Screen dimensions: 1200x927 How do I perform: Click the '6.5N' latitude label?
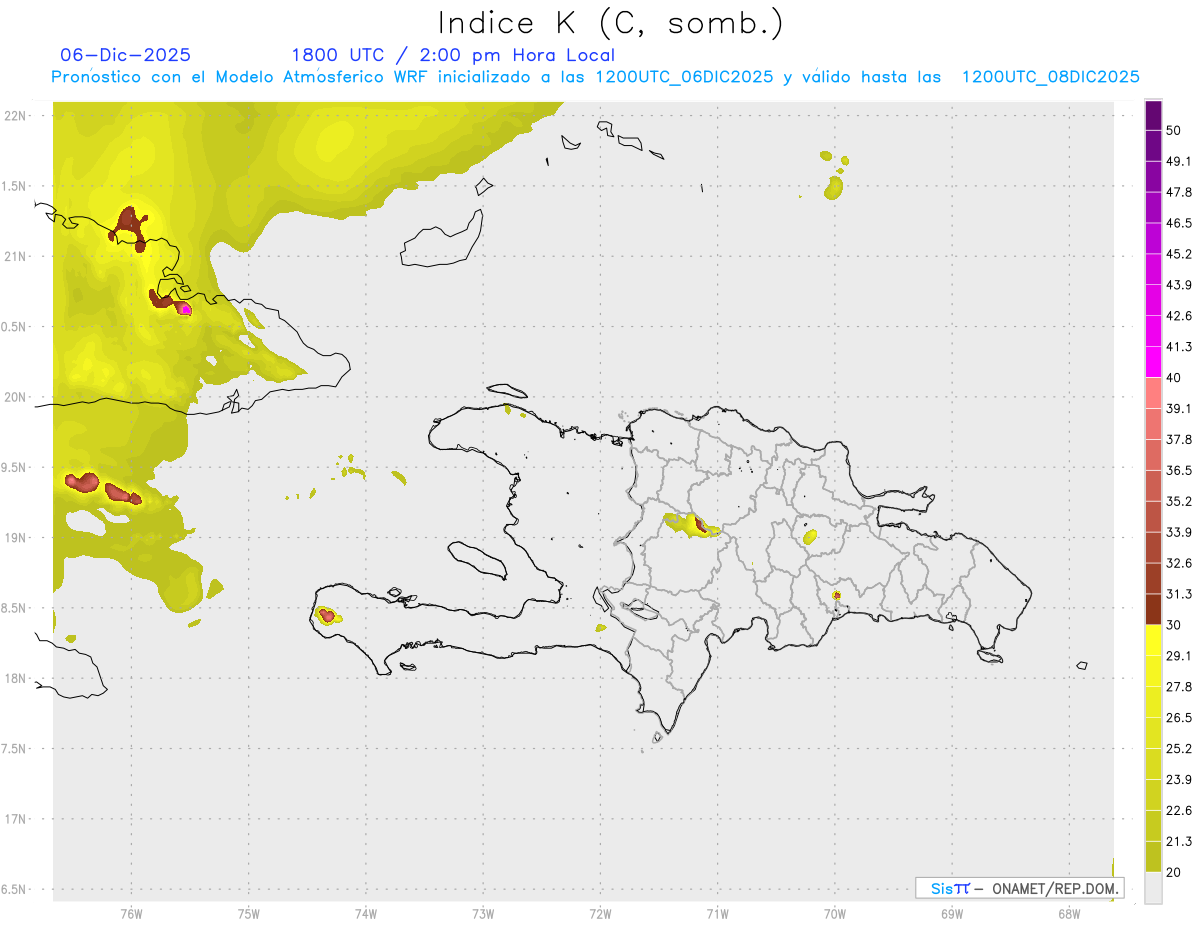point(15,889)
